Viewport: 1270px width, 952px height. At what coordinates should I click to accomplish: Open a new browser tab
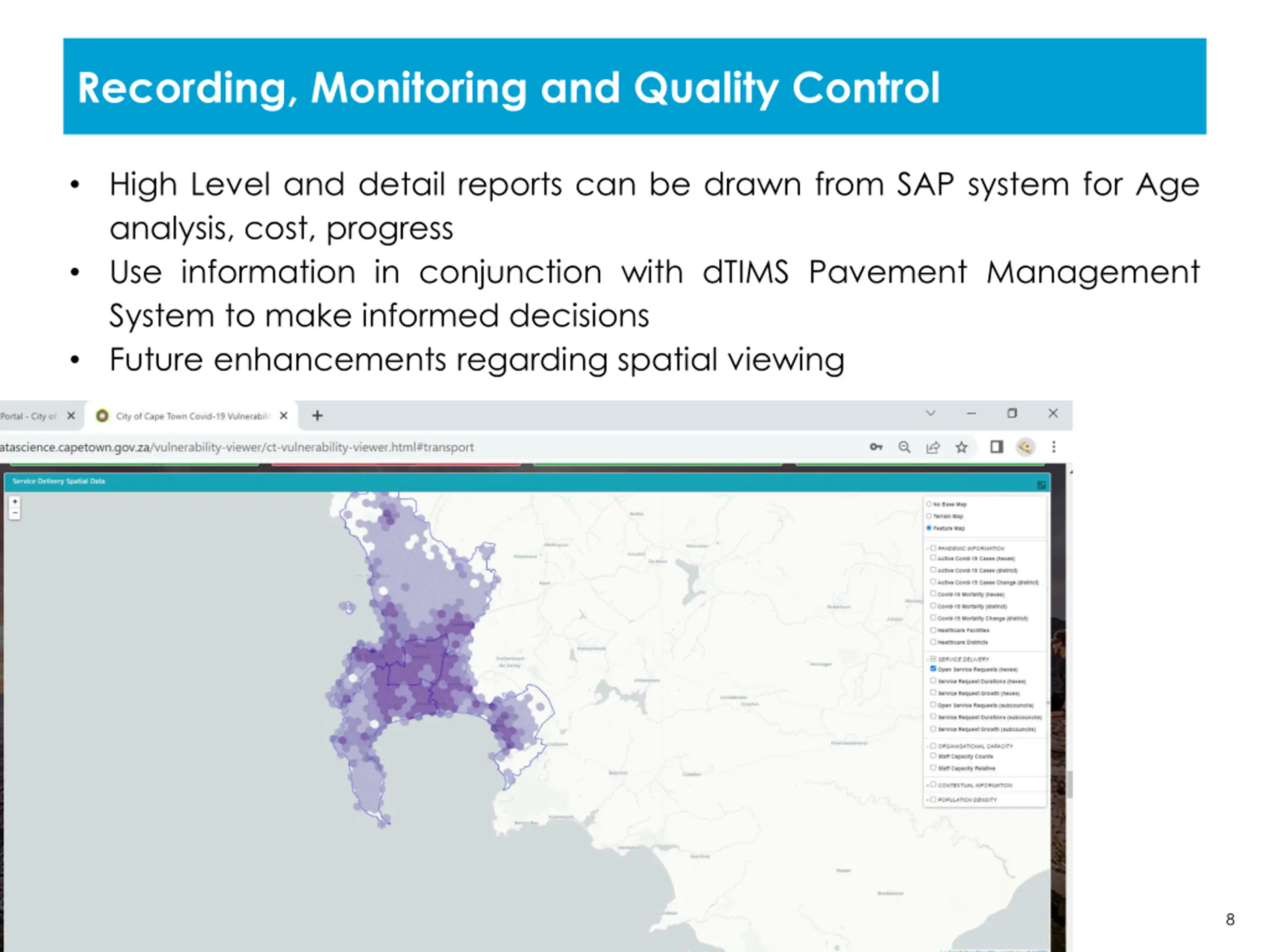coord(317,416)
